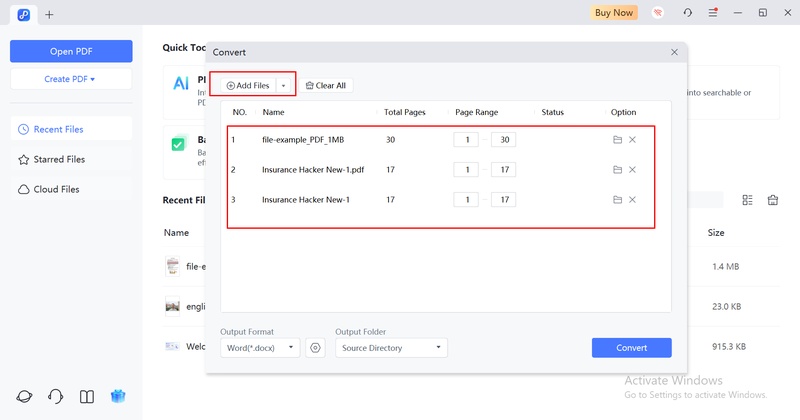This screenshot has height=420, width=800.
Task: Click end page field showing 30
Action: tap(504, 139)
